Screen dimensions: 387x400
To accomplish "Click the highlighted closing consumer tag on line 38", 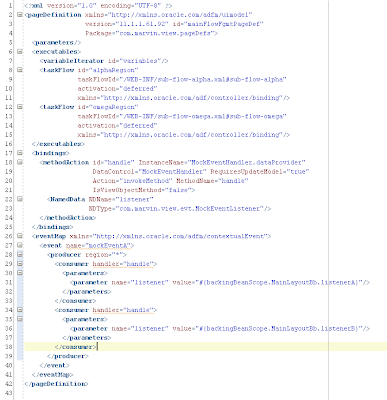I will point(75,347).
